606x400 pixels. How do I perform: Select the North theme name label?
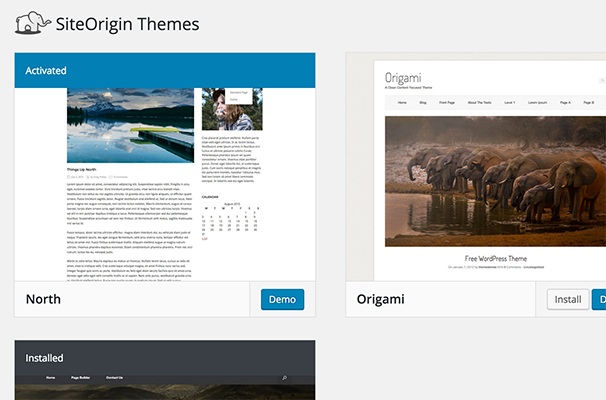(43, 299)
